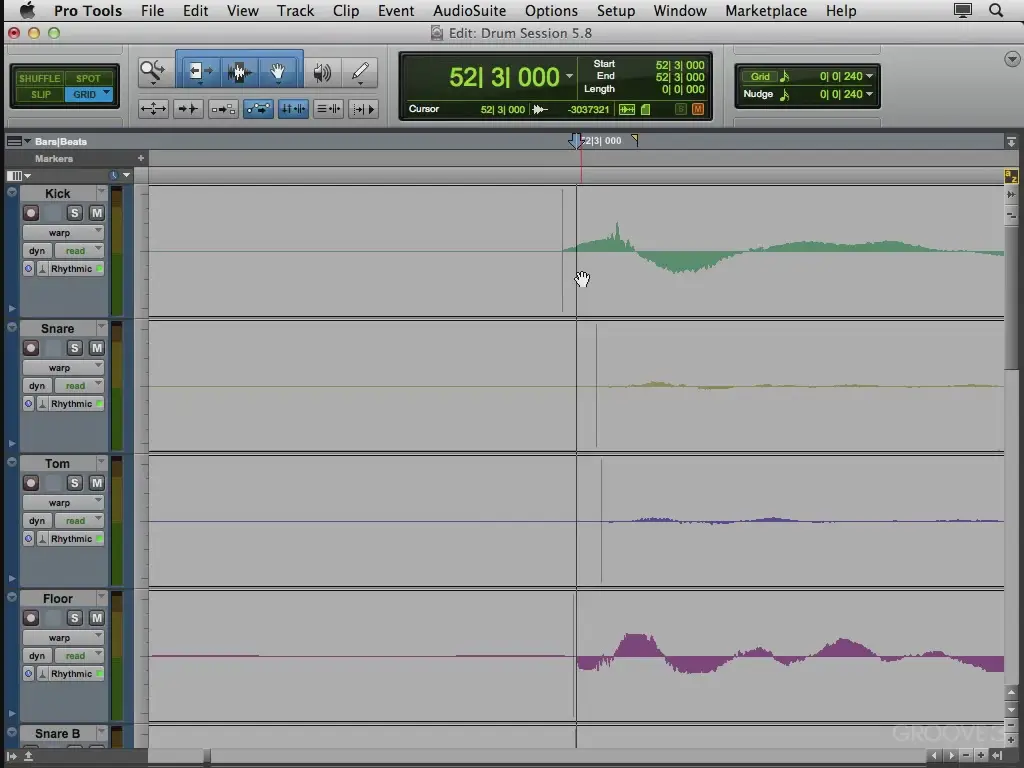The image size is (1024, 768).
Task: Toggle Link Track and Edit Selection
Action: [328, 109]
